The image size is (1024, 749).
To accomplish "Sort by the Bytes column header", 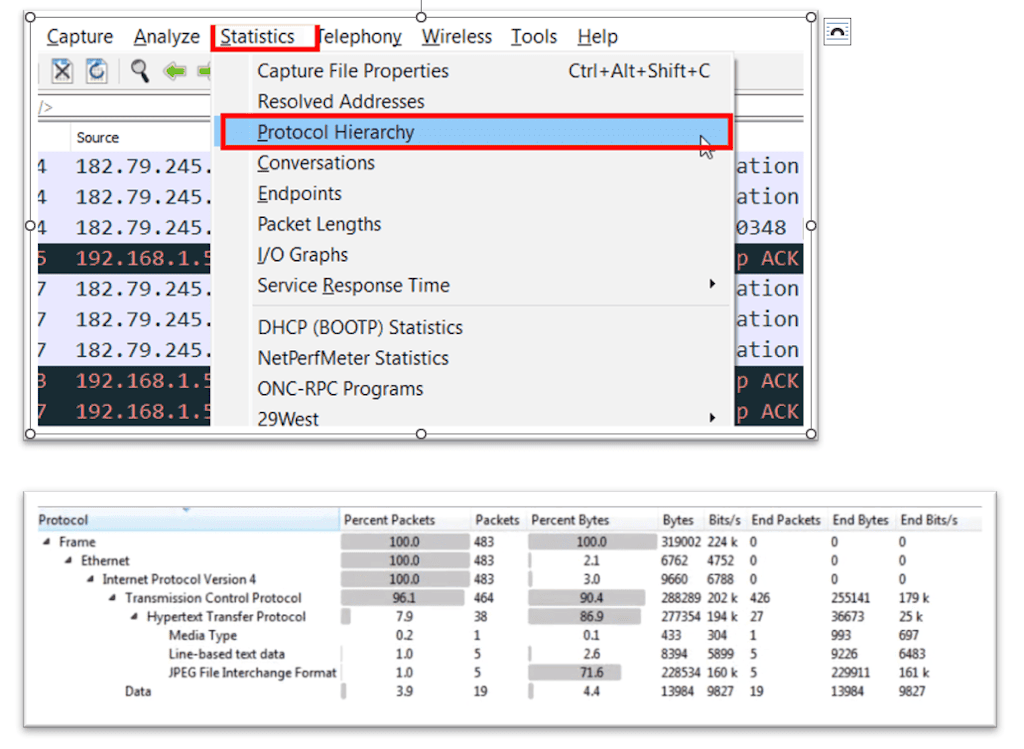I will tap(679, 520).
